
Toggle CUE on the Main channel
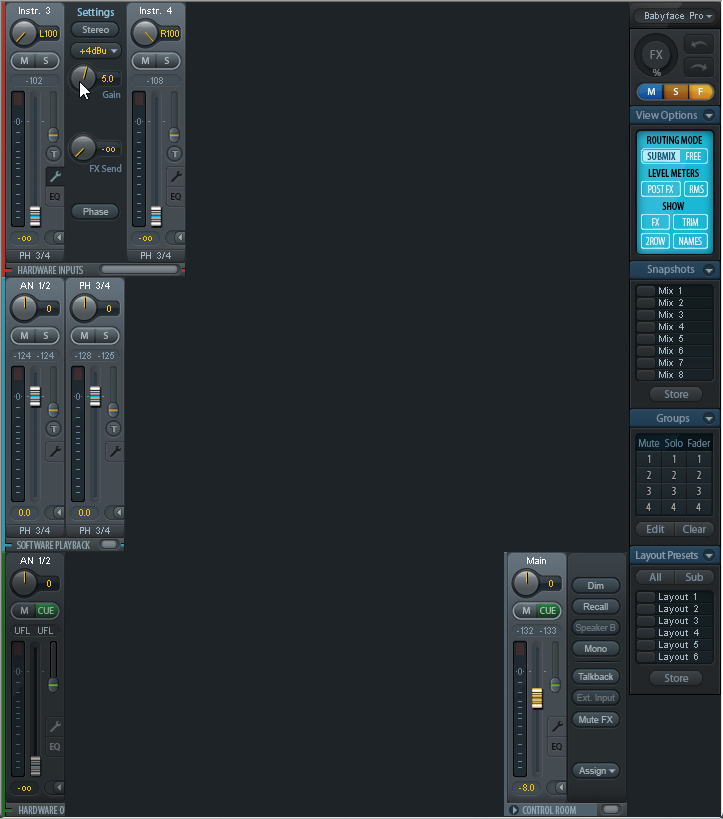(x=547, y=611)
